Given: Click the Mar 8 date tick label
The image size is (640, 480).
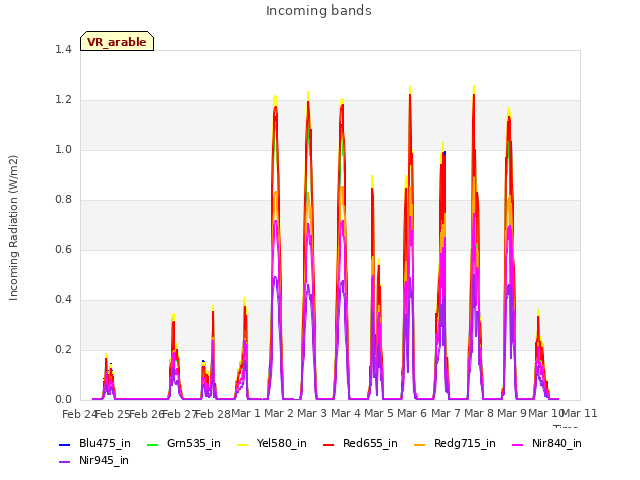Looking at the screenshot, I should (x=479, y=413).
